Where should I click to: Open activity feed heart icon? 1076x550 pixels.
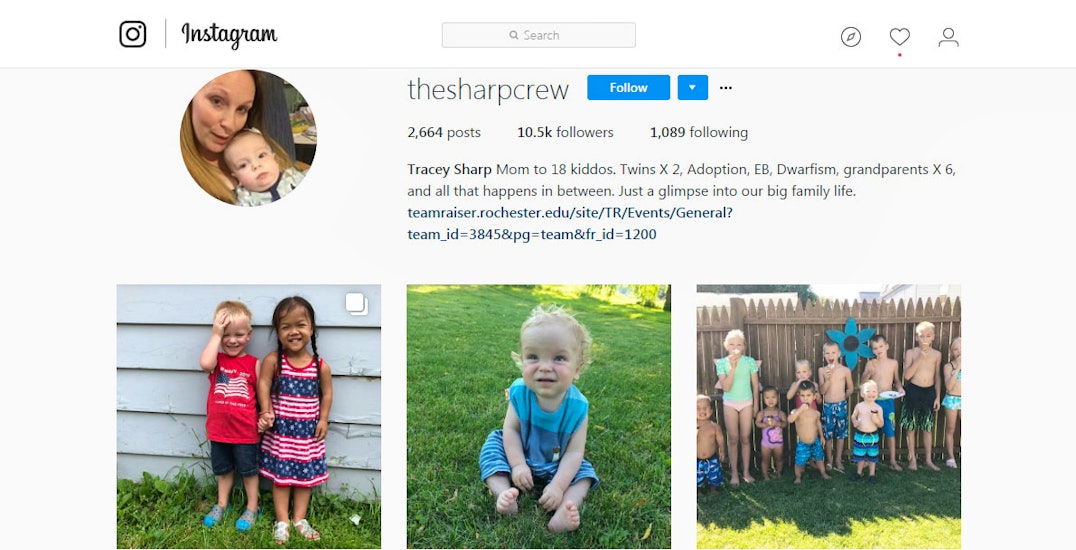coord(900,36)
